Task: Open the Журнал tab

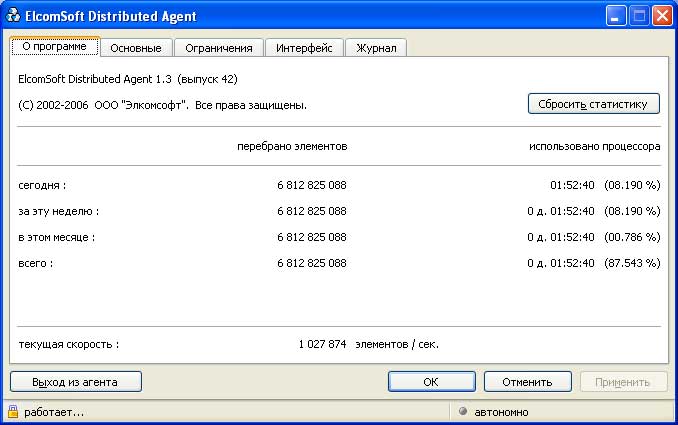Action: (x=376, y=48)
